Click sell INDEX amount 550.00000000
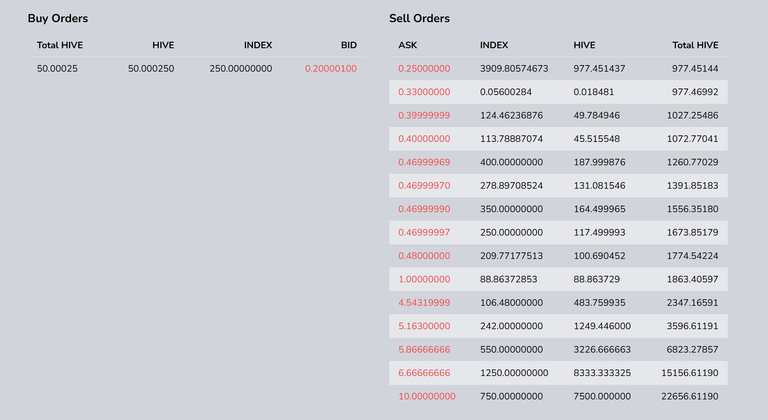The width and height of the screenshot is (768, 420). pyautogui.click(x=511, y=349)
